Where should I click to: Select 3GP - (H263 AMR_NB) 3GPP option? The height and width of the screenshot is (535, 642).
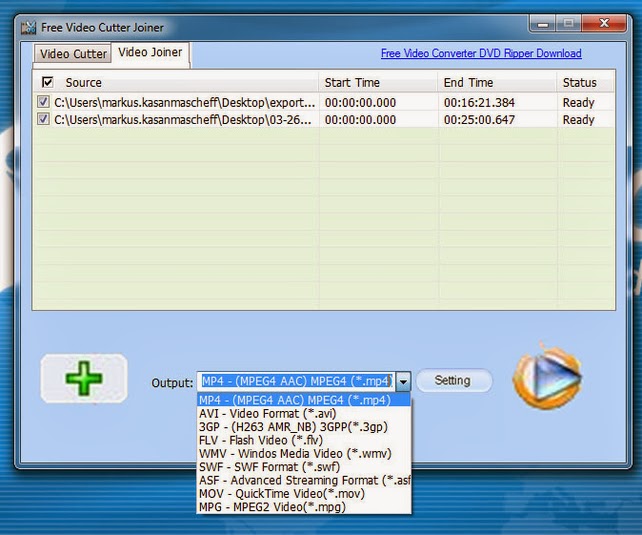tap(304, 427)
